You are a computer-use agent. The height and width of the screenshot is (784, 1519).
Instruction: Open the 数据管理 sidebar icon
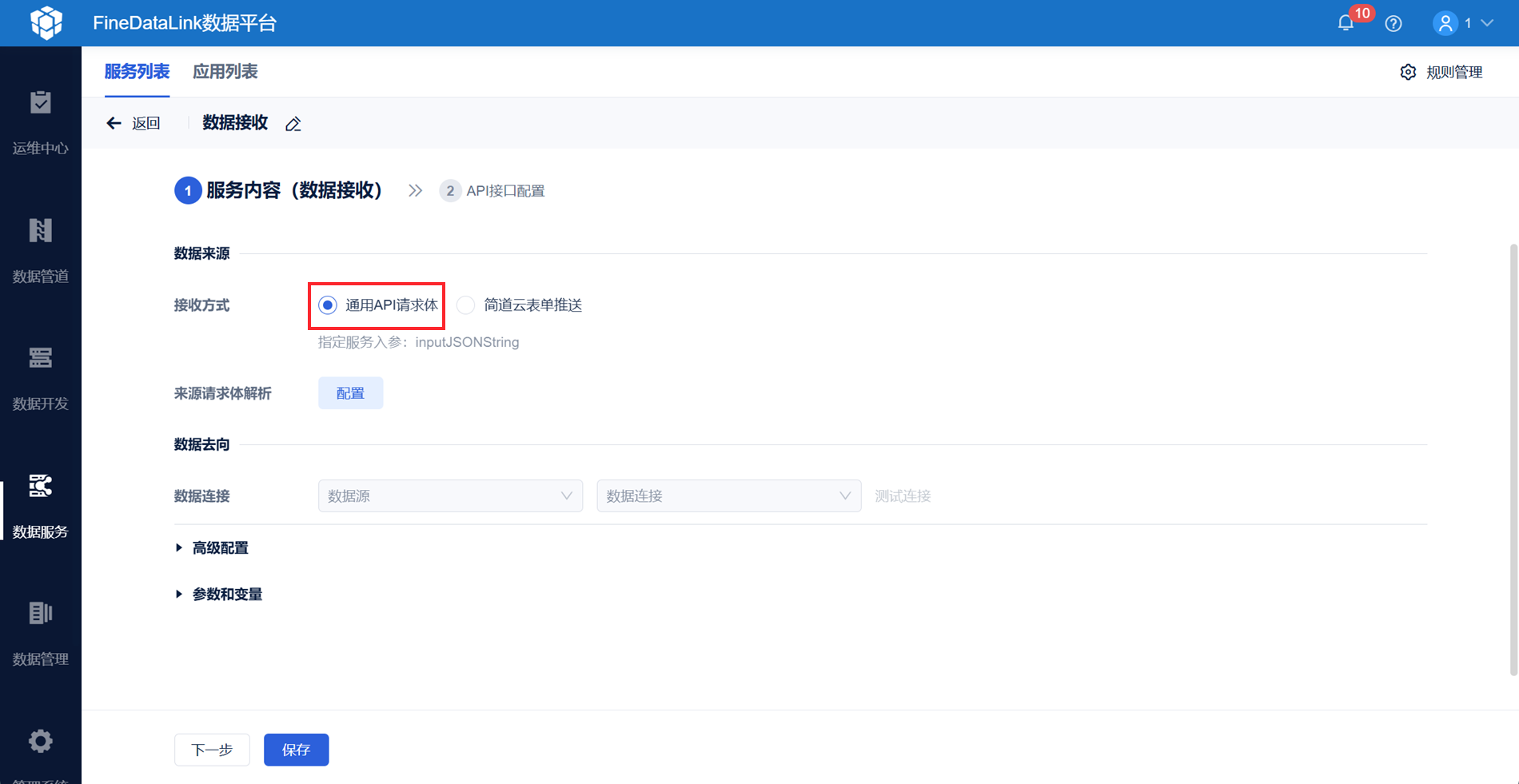point(41,613)
